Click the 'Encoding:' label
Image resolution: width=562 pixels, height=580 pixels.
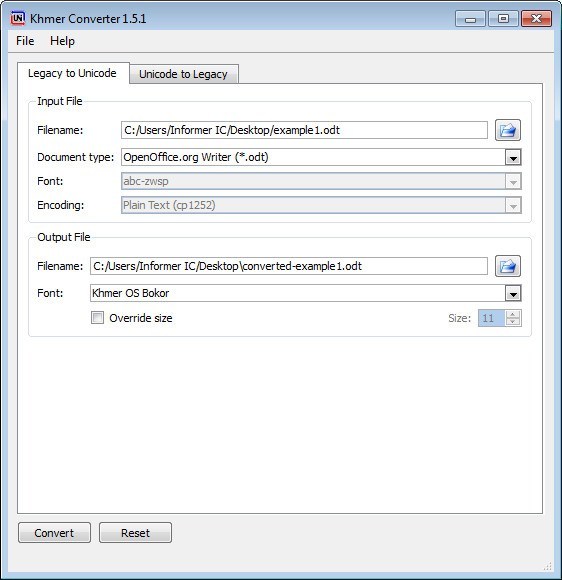tap(60, 205)
